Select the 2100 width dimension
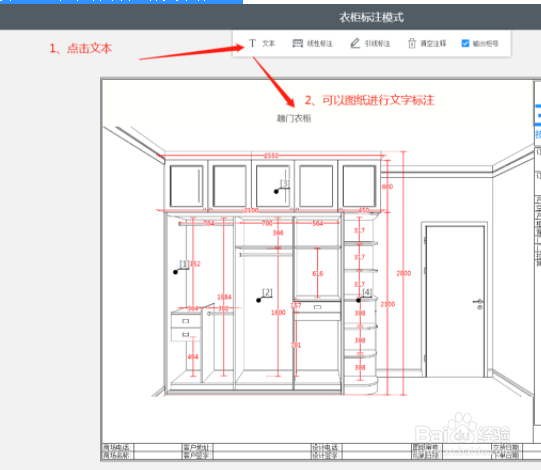The height and width of the screenshot is (470, 541). pyautogui.click(x=251, y=210)
